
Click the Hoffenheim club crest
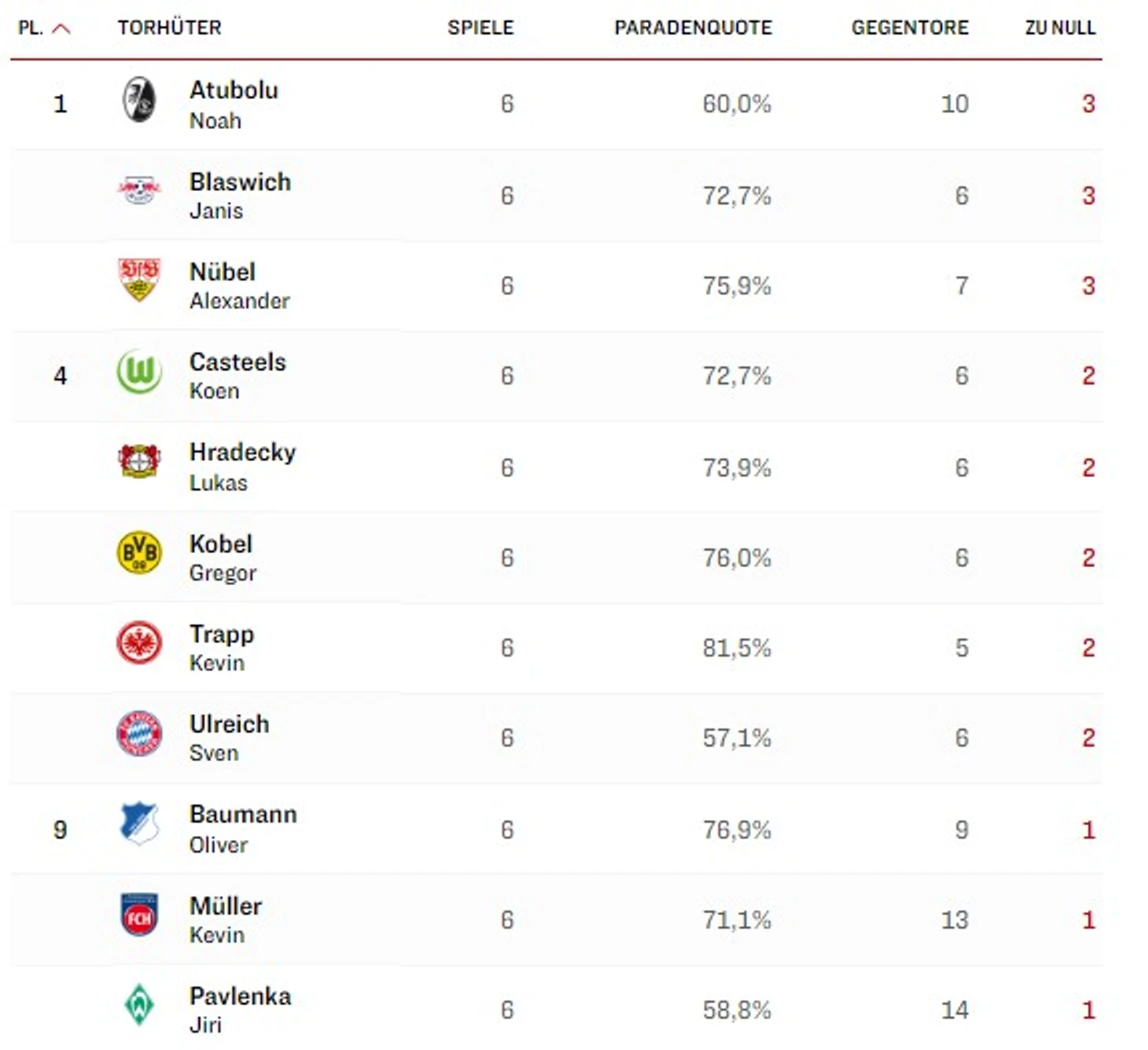139,823
